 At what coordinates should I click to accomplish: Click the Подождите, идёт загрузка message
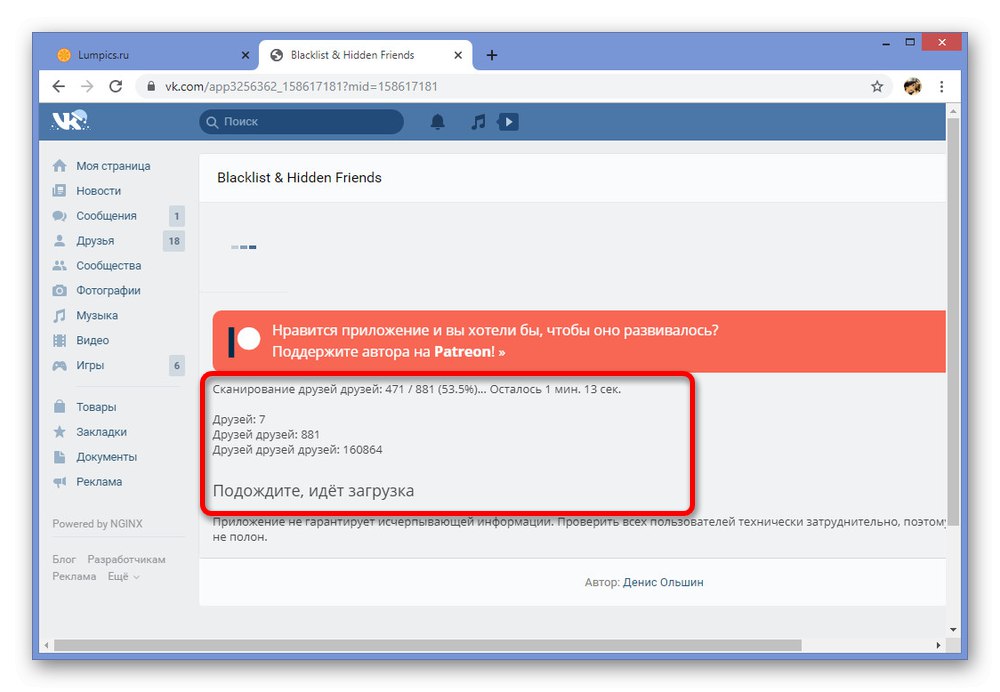[313, 490]
